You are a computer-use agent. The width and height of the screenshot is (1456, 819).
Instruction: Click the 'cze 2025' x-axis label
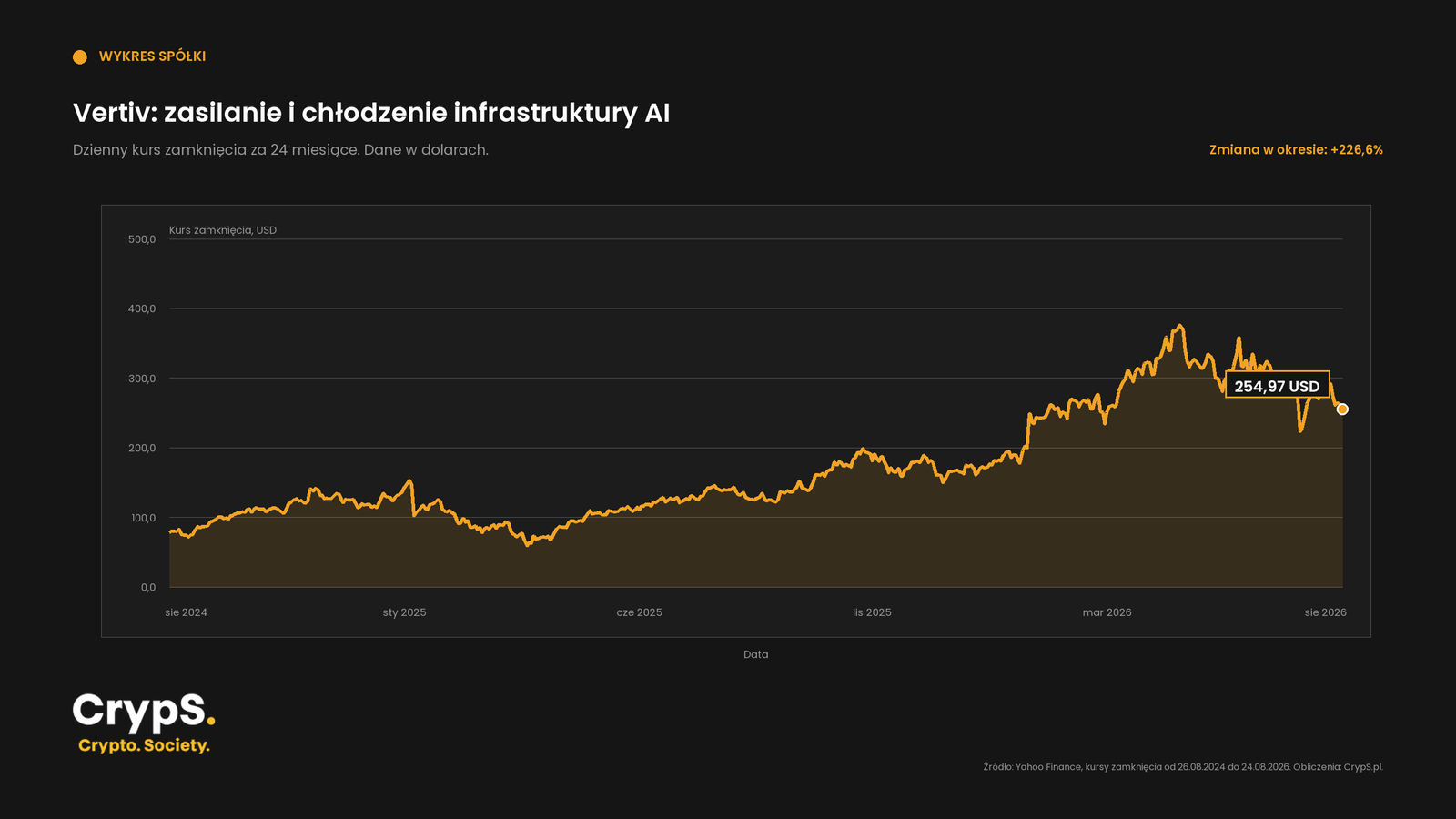[639, 612]
